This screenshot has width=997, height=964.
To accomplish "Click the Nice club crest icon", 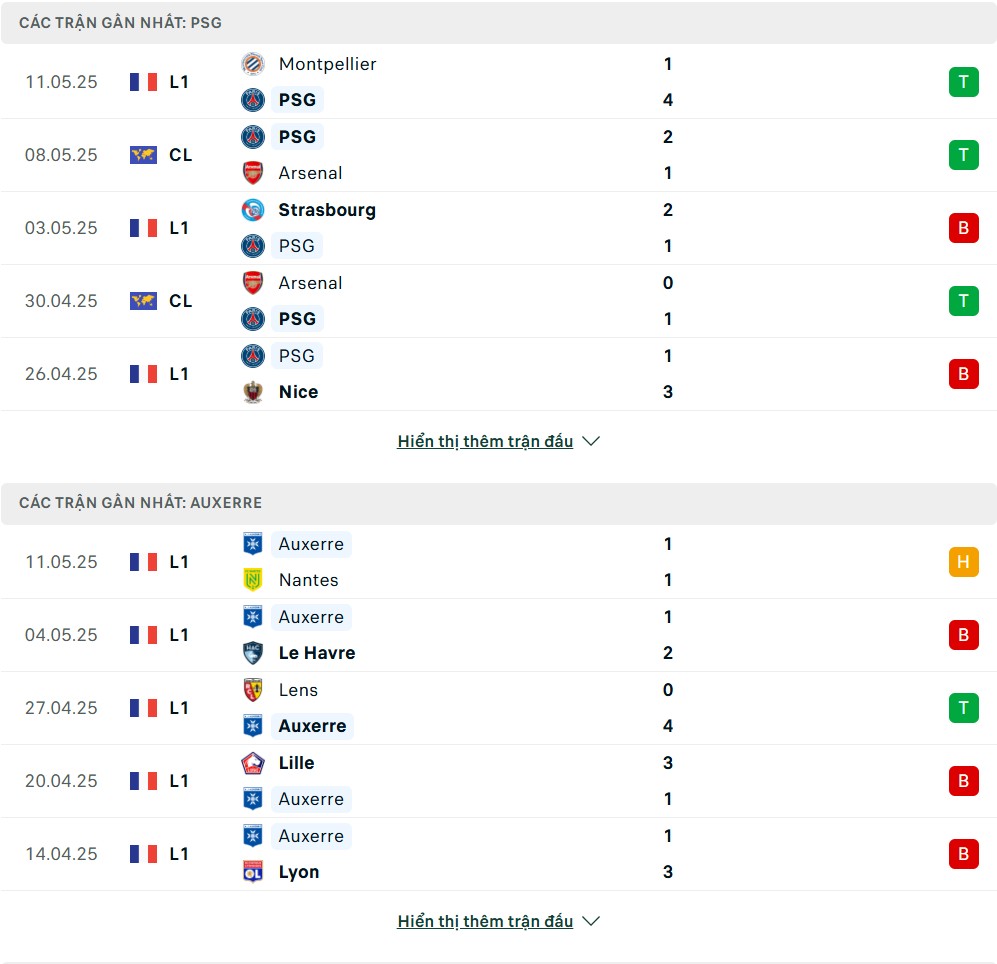I will (x=253, y=392).
